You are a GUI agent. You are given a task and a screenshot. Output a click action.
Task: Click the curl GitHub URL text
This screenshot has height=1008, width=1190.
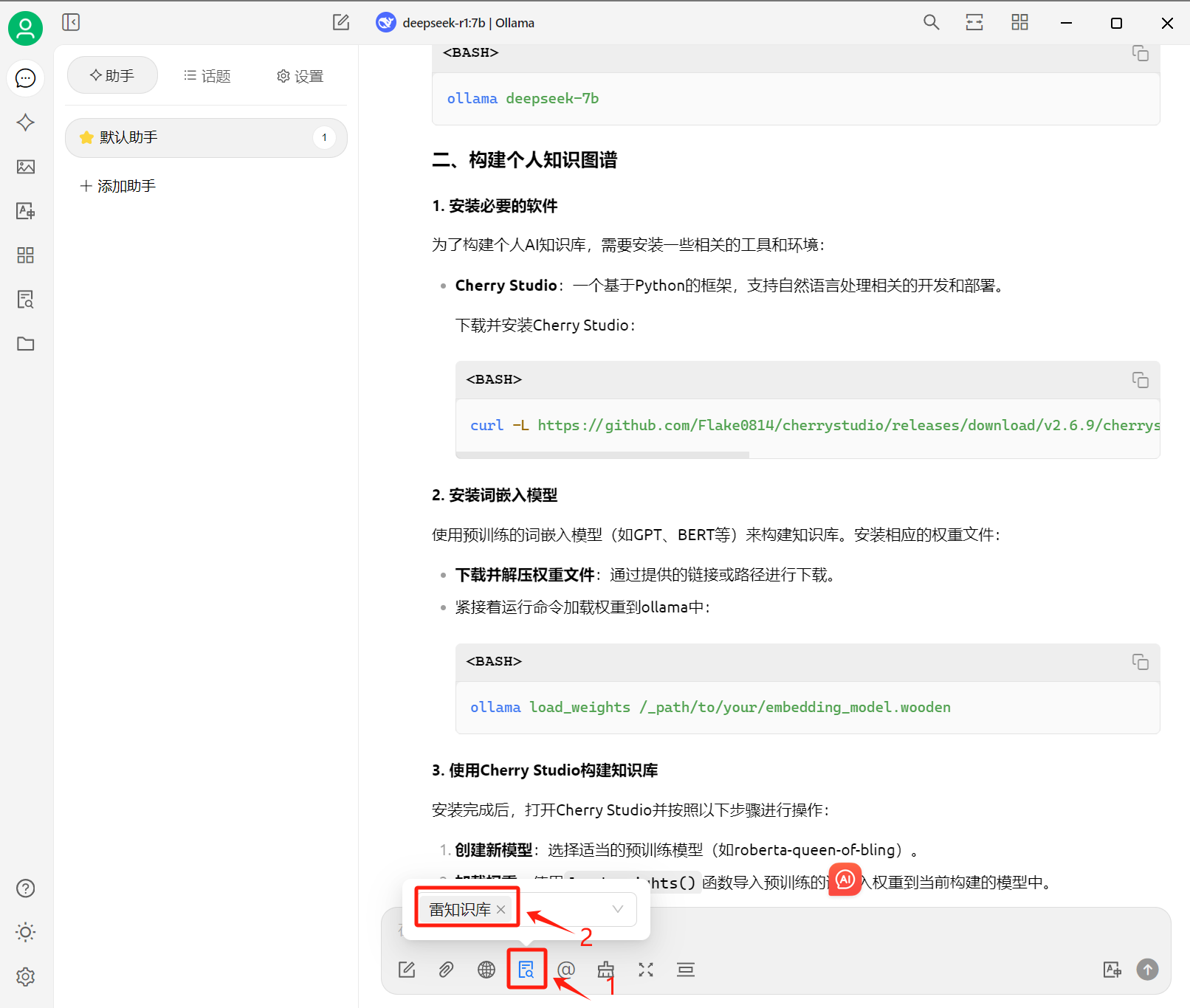click(x=849, y=425)
